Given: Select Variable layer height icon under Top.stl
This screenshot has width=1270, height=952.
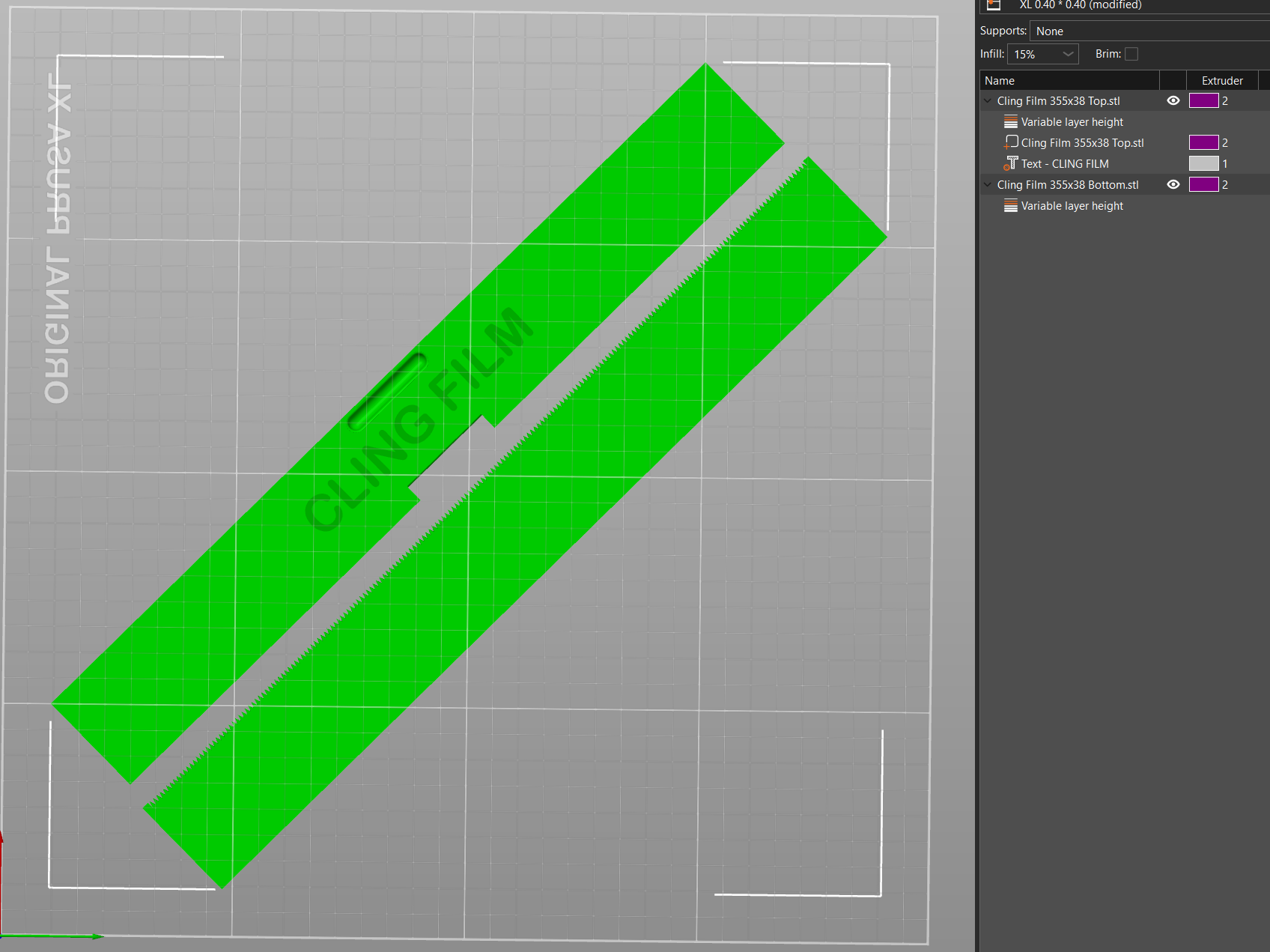Looking at the screenshot, I should [1011, 121].
